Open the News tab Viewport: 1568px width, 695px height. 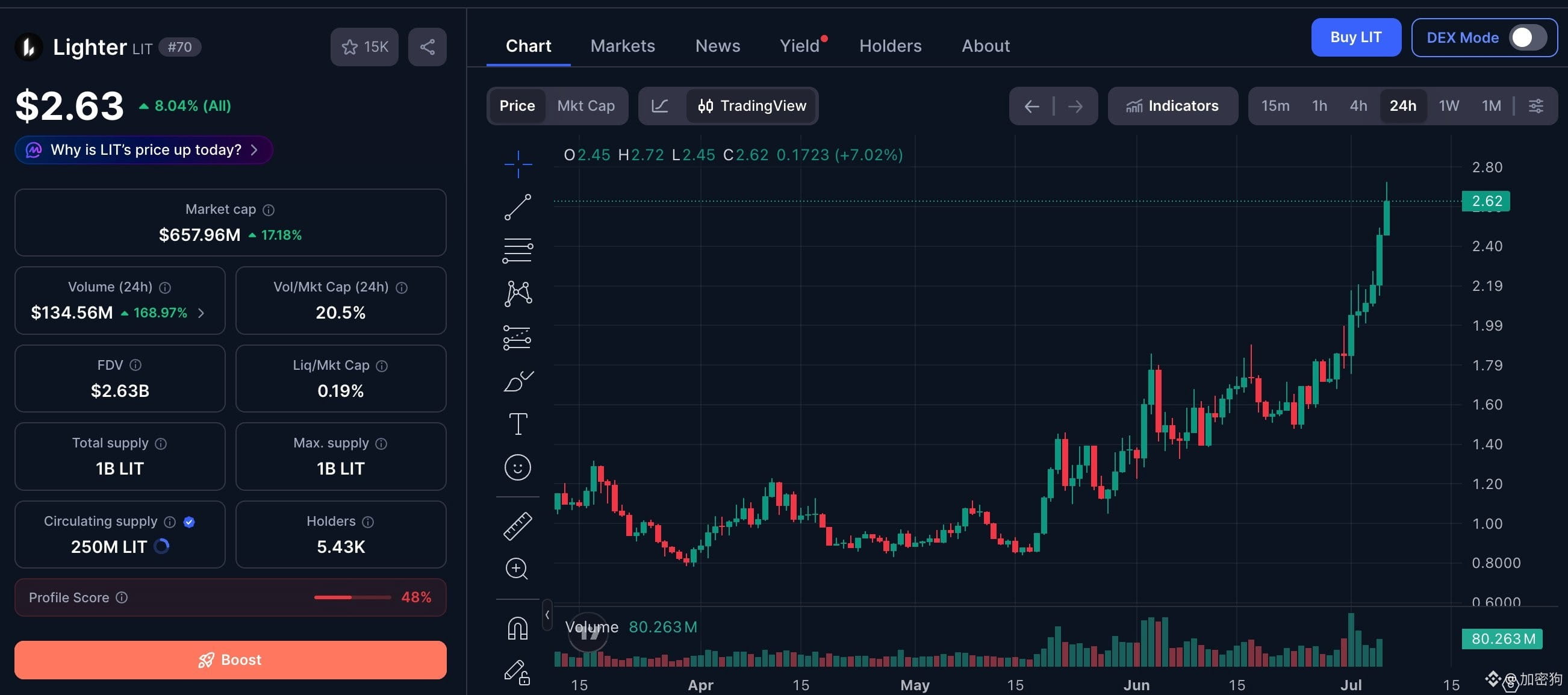click(718, 46)
